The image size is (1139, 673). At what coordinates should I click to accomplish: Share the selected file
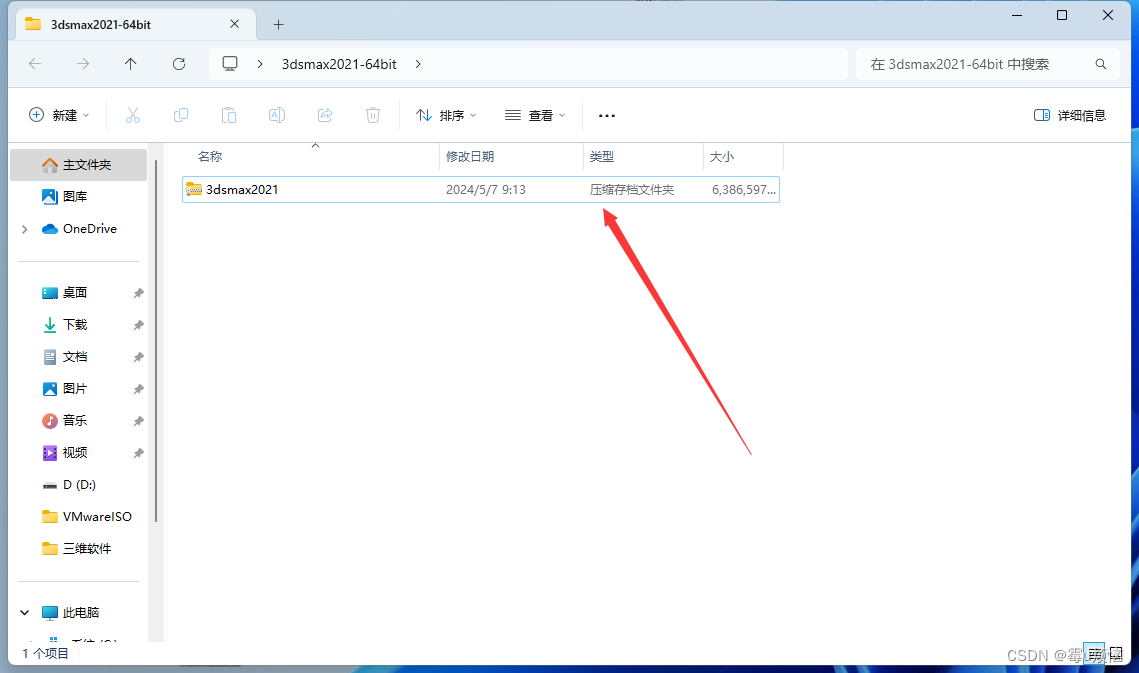pyautogui.click(x=325, y=115)
